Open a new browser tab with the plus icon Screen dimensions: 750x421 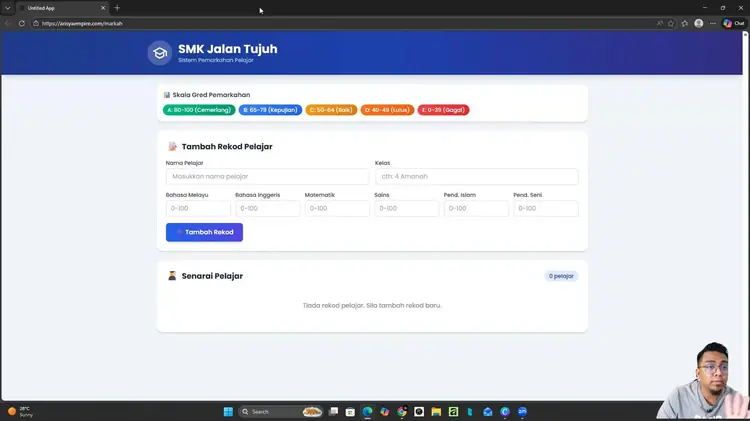pos(117,8)
